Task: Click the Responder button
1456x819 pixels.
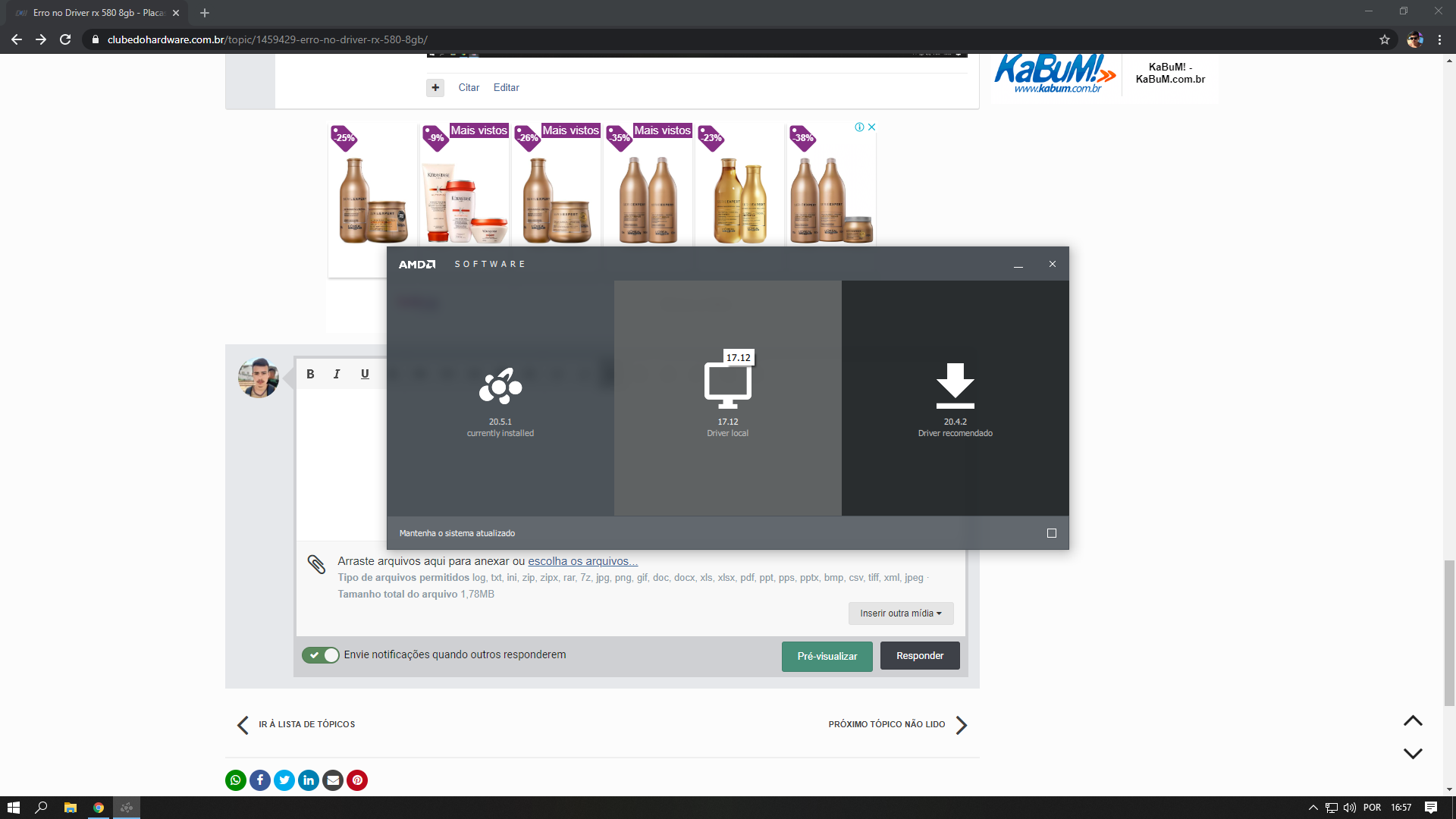Action: pos(920,656)
